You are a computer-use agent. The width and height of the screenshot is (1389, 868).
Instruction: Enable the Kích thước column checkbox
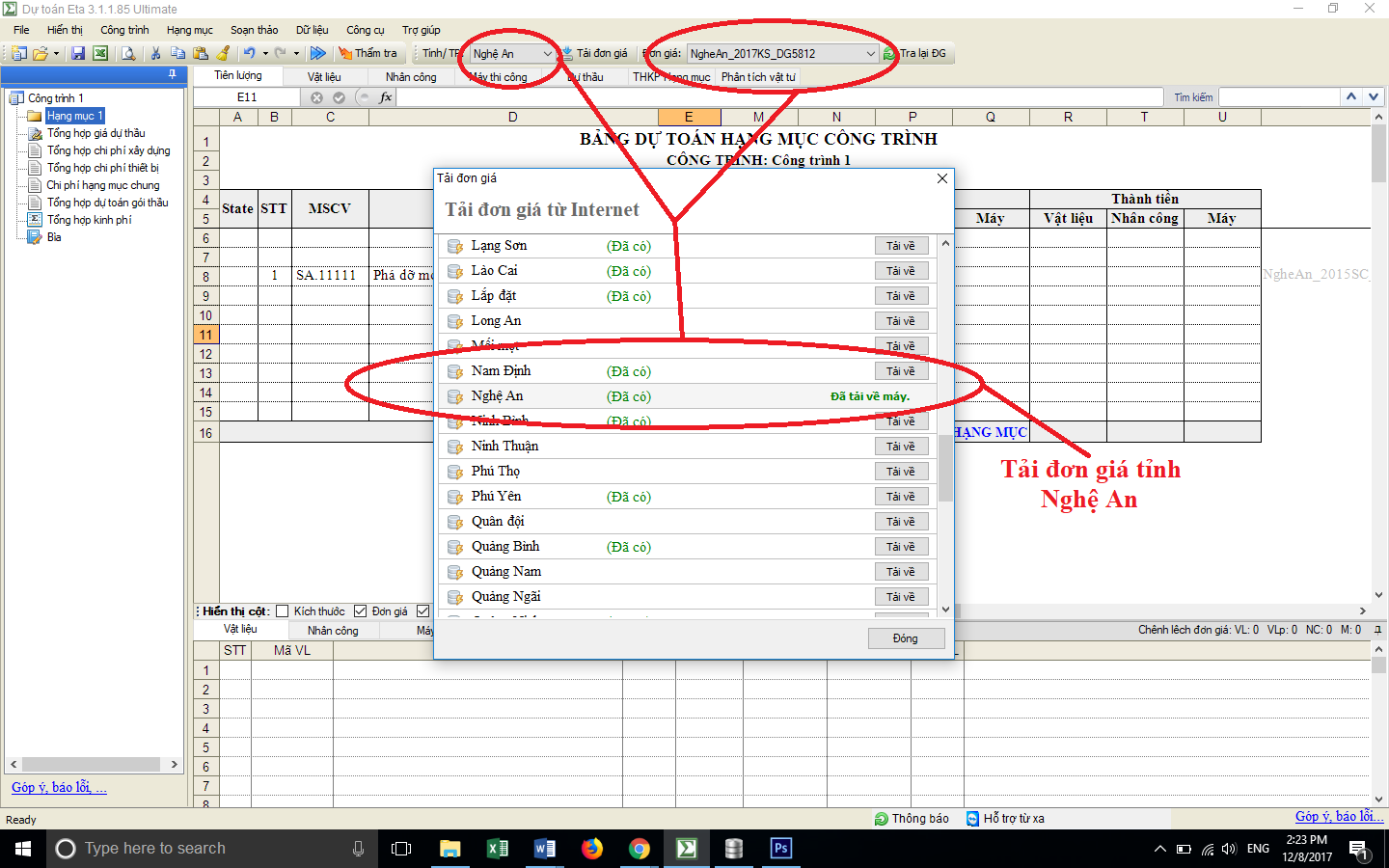283,611
